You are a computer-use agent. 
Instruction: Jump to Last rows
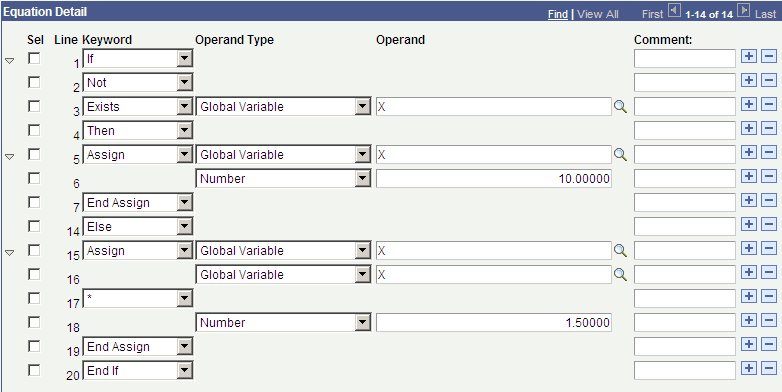pyautogui.click(x=766, y=14)
